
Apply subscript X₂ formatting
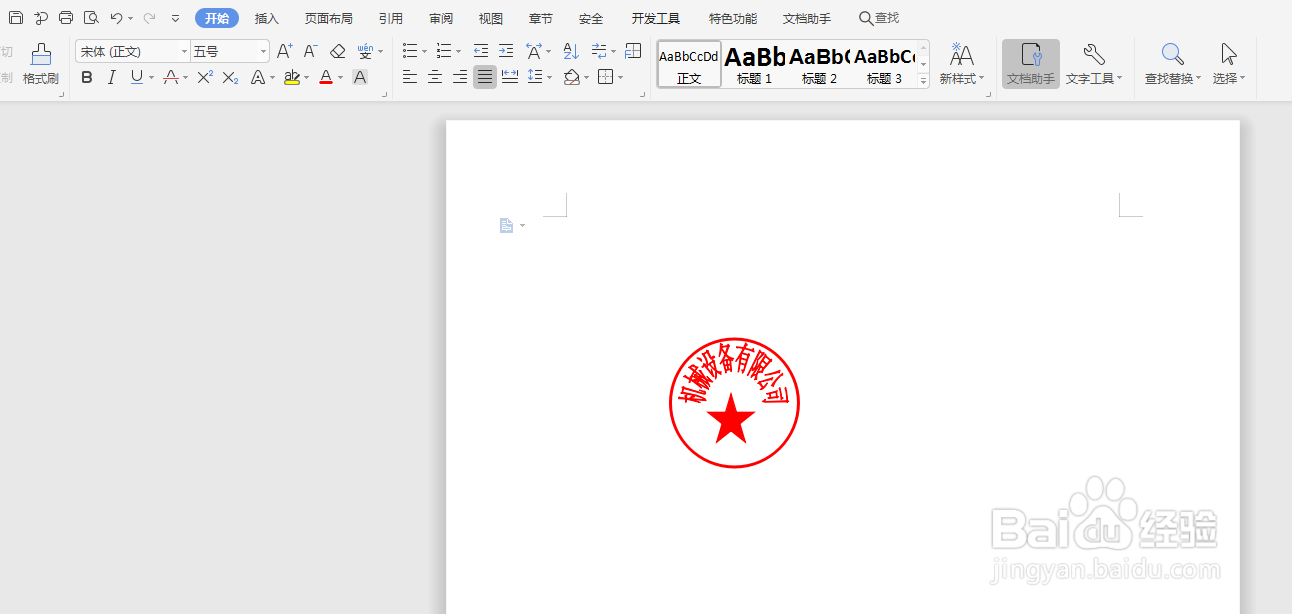pos(230,77)
